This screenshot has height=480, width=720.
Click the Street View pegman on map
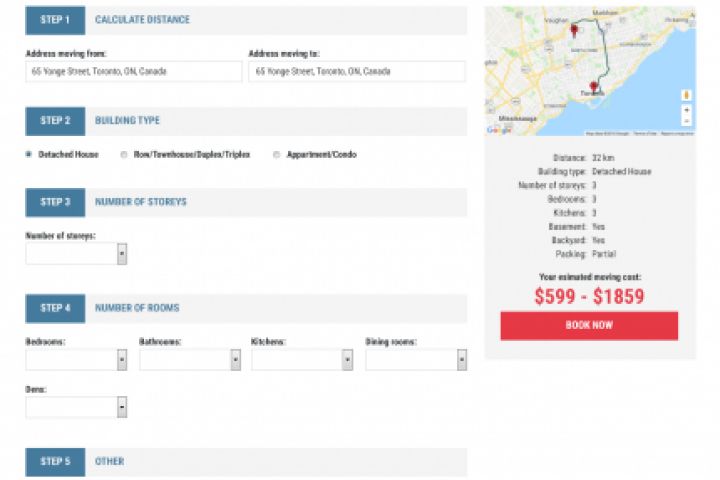687,94
